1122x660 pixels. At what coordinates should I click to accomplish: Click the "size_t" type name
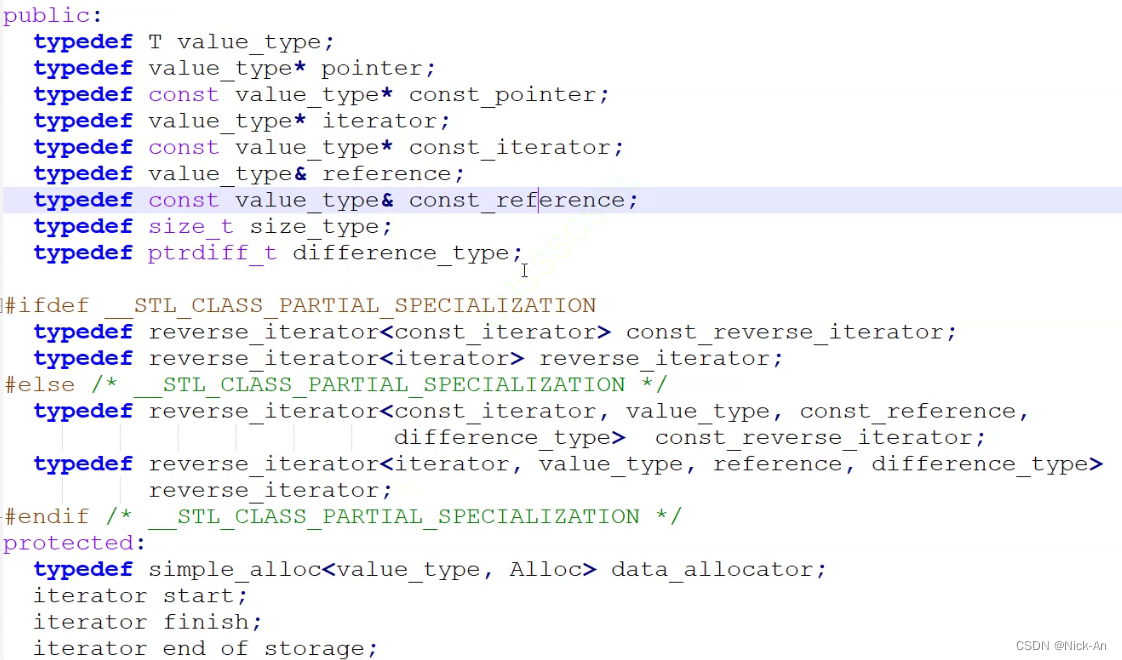[x=190, y=227]
